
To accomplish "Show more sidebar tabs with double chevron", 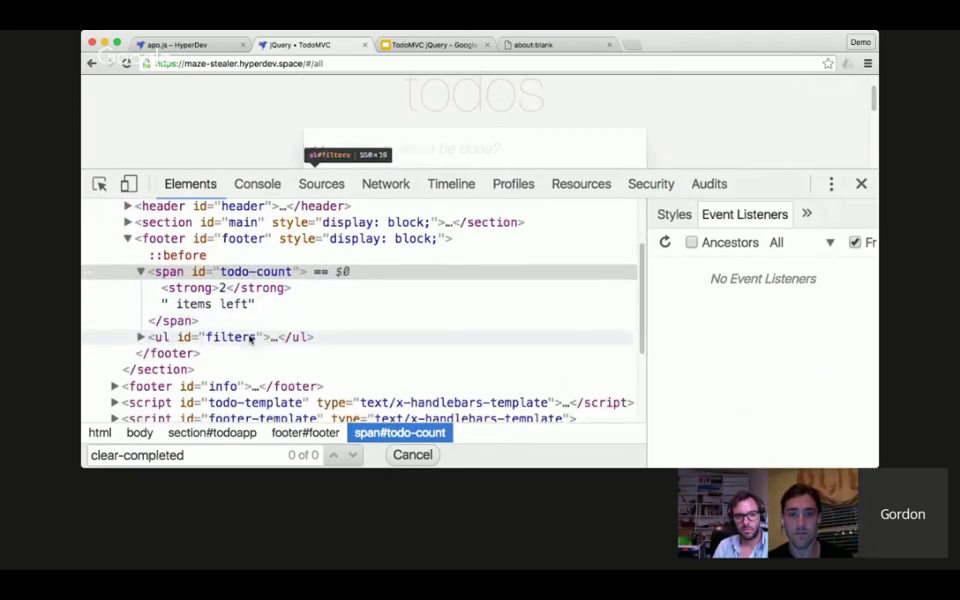I will click(x=807, y=213).
